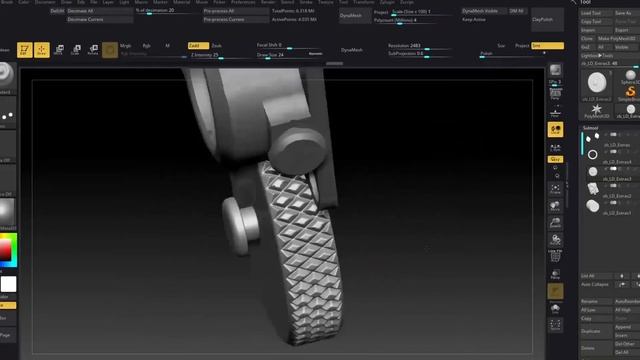This screenshot has height=360, width=640.
Task: Toggle visibility switch for zb_LD_Extras2
Action: (x=613, y=185)
